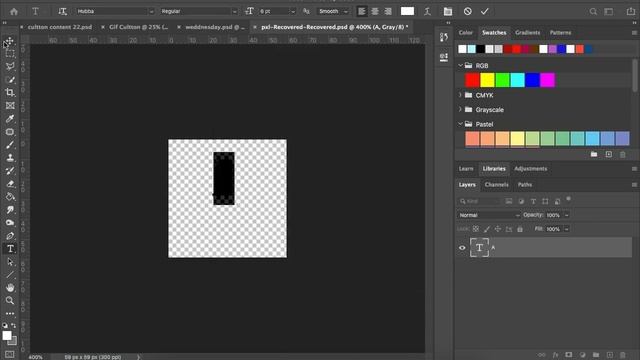
Task: Select the Lasso tool
Action: point(10,67)
